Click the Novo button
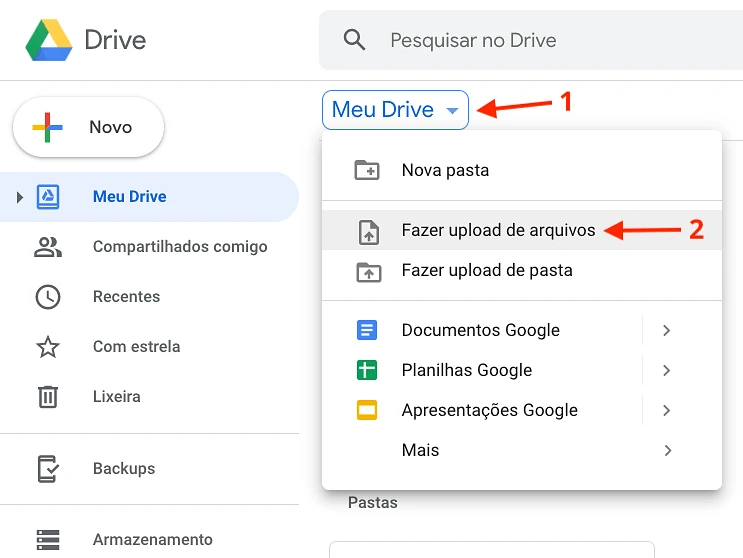The width and height of the screenshot is (743, 558). [x=89, y=127]
